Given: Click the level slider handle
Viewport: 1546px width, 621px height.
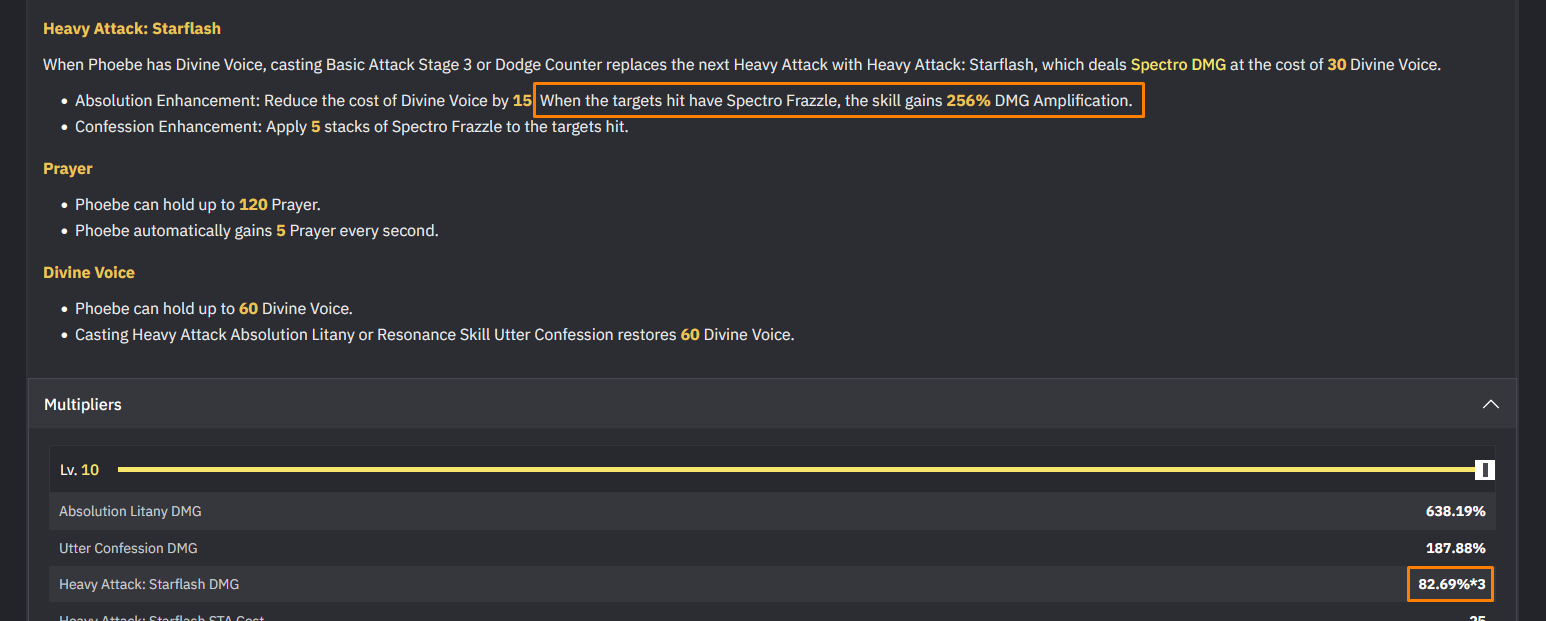Looking at the screenshot, I should [1485, 470].
